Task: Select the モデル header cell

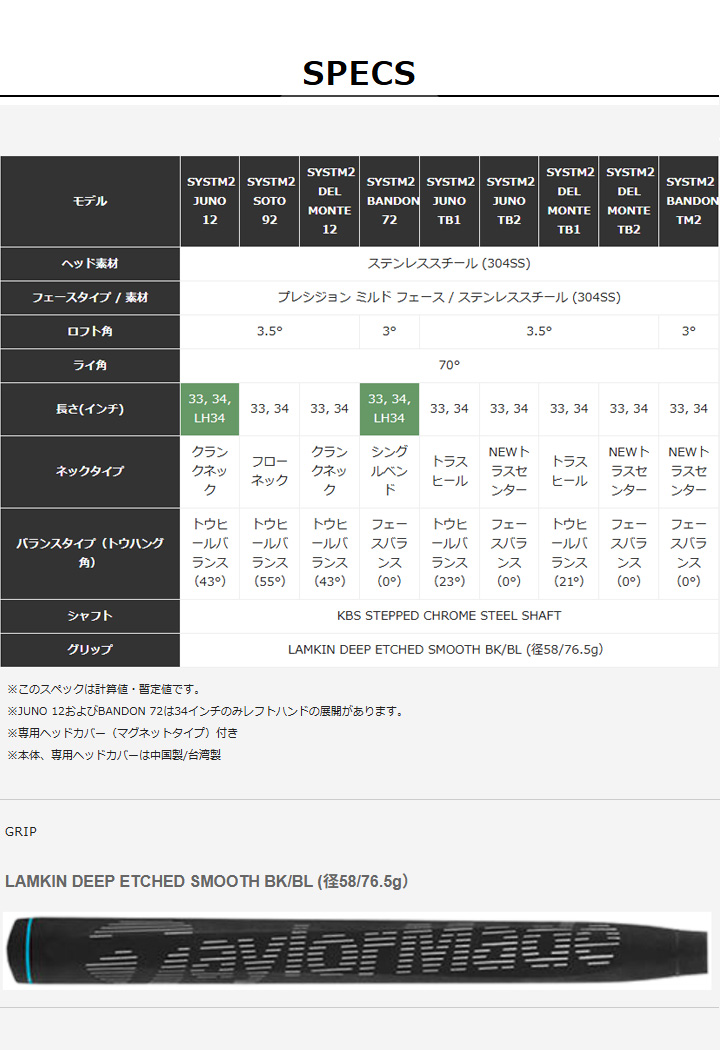Action: point(90,201)
